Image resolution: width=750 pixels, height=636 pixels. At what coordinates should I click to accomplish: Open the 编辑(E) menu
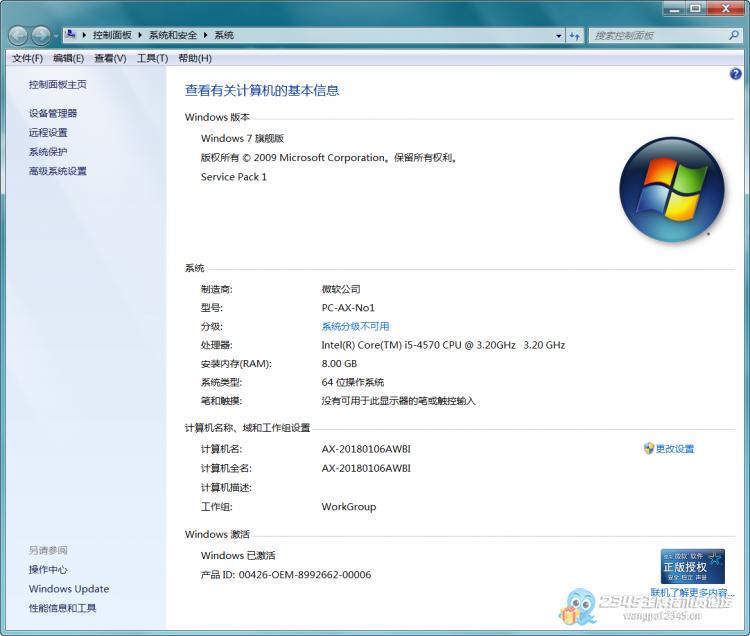(x=68, y=58)
